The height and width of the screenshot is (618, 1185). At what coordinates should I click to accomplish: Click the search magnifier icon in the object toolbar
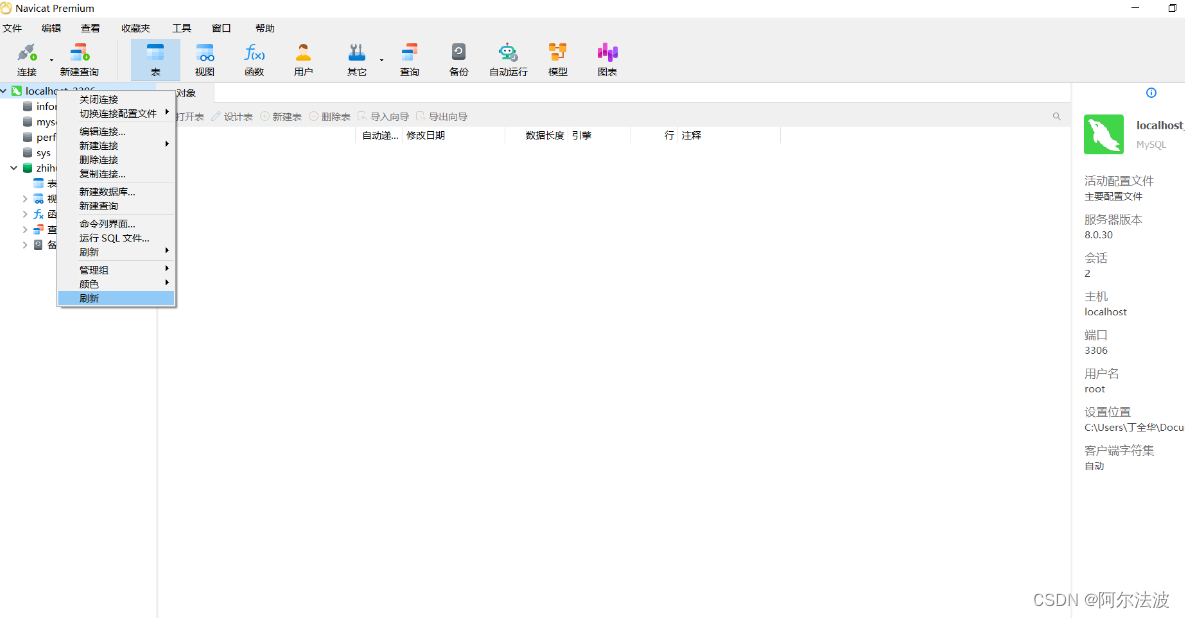pos(1057,116)
